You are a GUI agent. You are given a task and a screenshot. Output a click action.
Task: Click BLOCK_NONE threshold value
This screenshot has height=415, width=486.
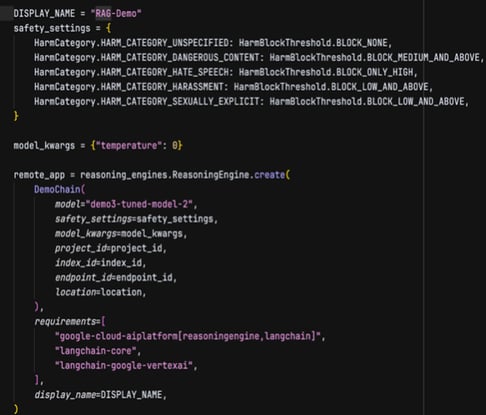click(362, 43)
